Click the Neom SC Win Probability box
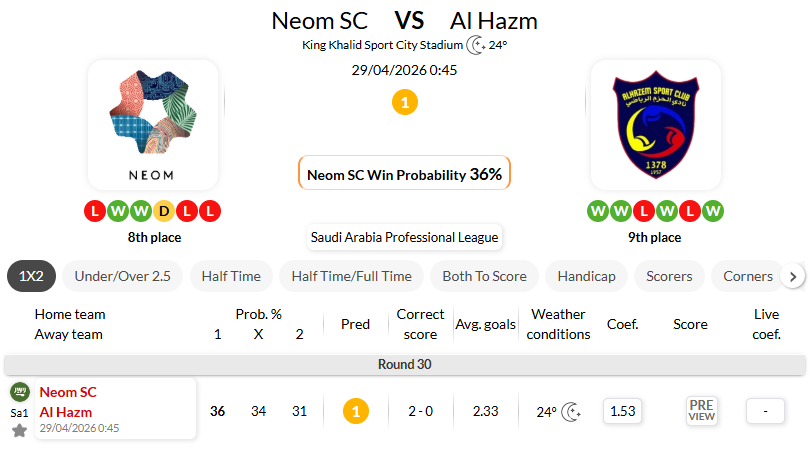 [404, 173]
